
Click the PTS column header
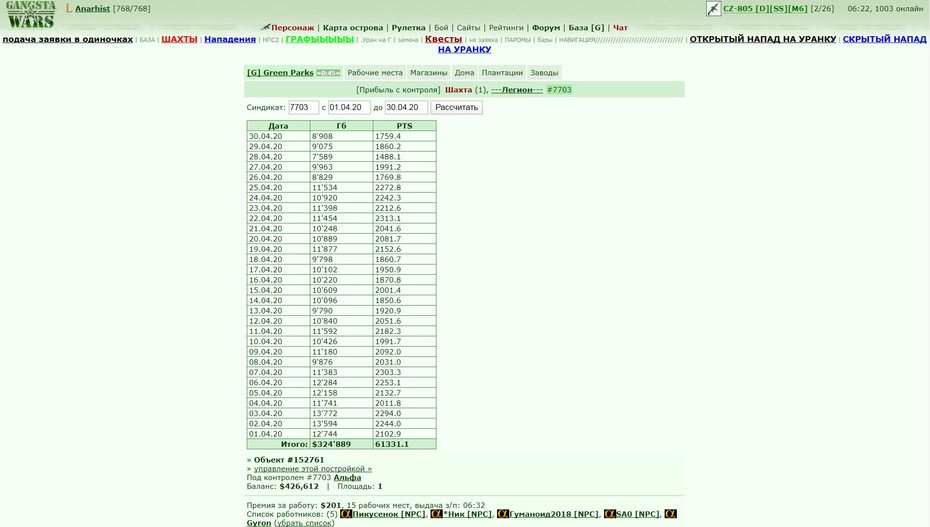(405, 126)
